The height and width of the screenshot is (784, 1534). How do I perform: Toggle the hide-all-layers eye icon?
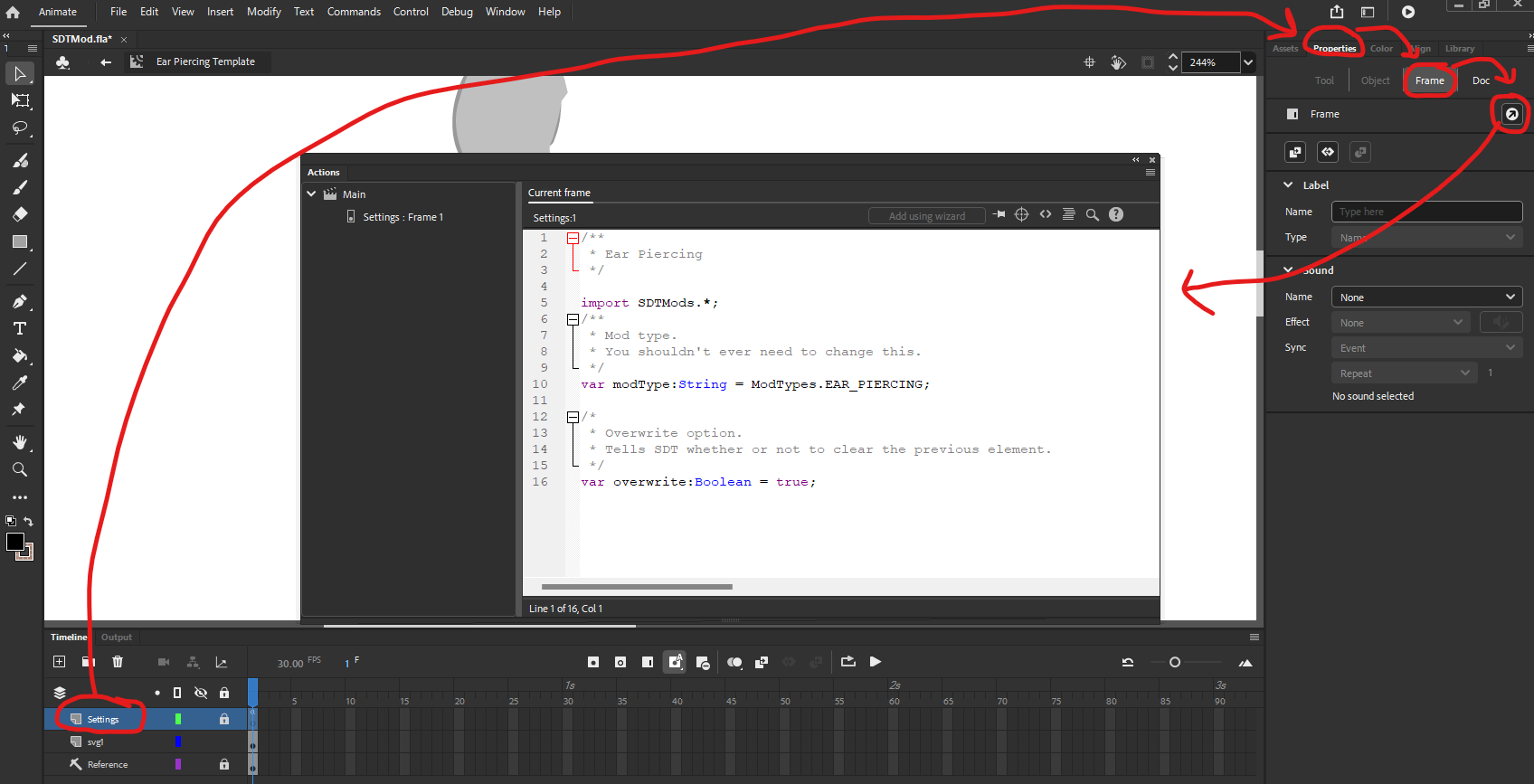[201, 693]
